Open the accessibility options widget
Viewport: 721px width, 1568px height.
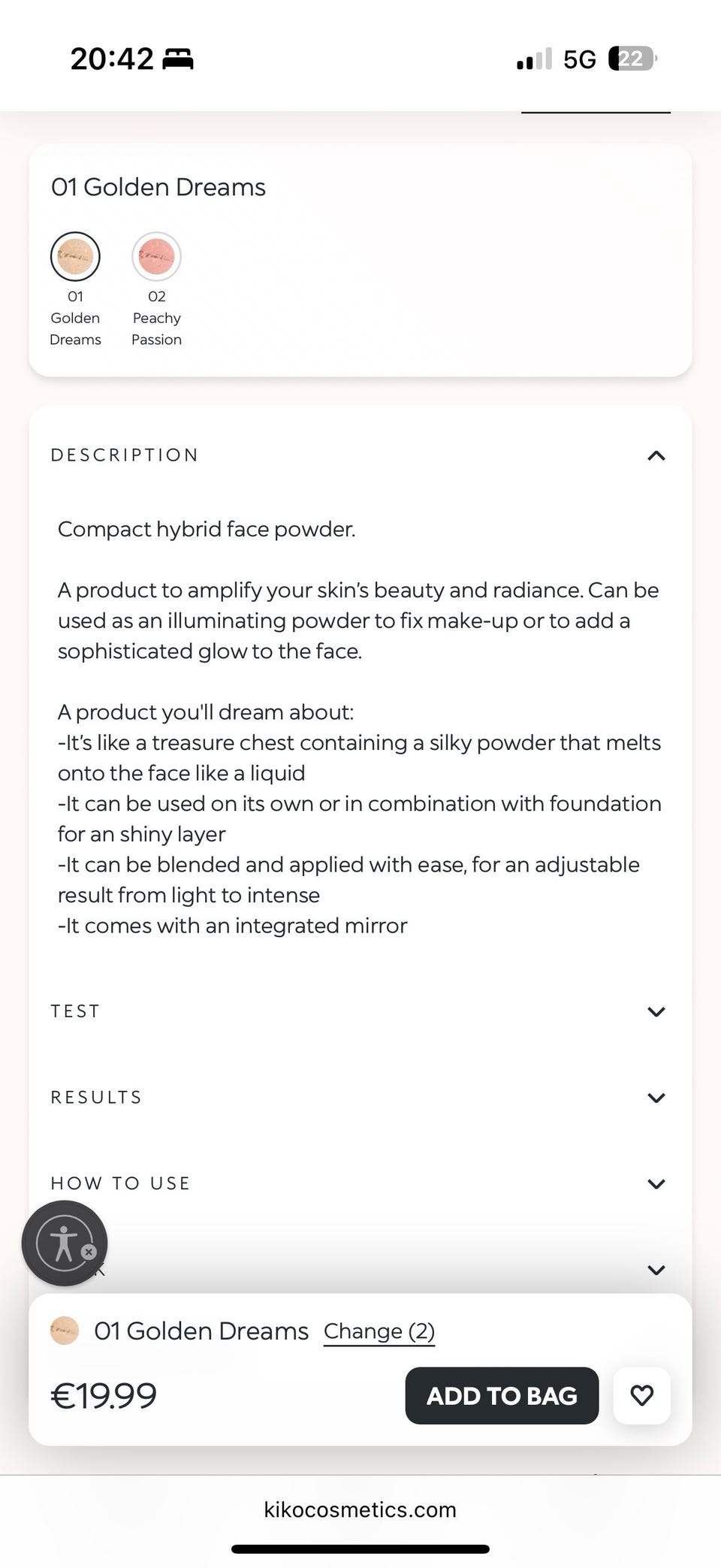62,1243
